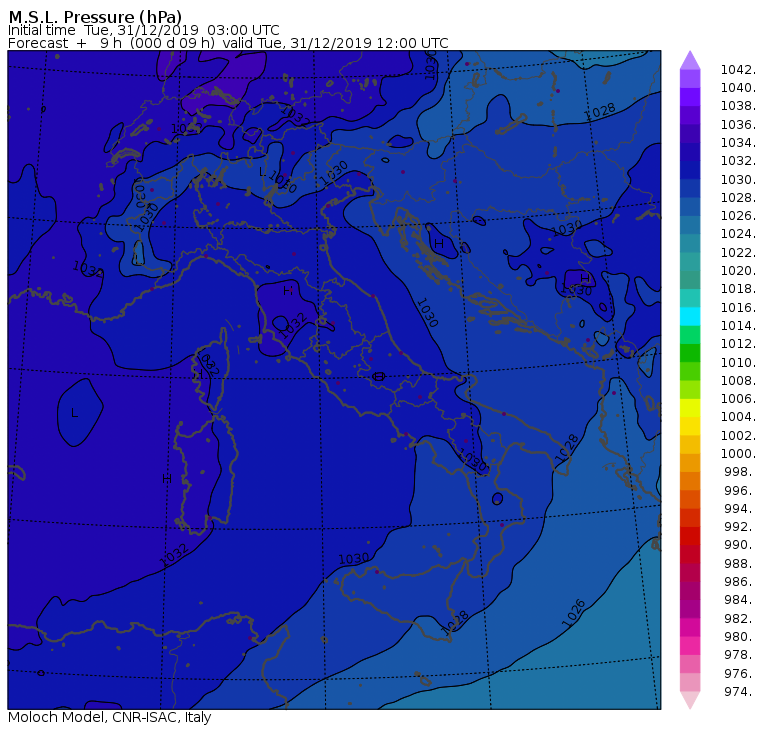The width and height of the screenshot is (760, 731).
Task: Click the 1008. colorbar label
Action: coord(738,381)
